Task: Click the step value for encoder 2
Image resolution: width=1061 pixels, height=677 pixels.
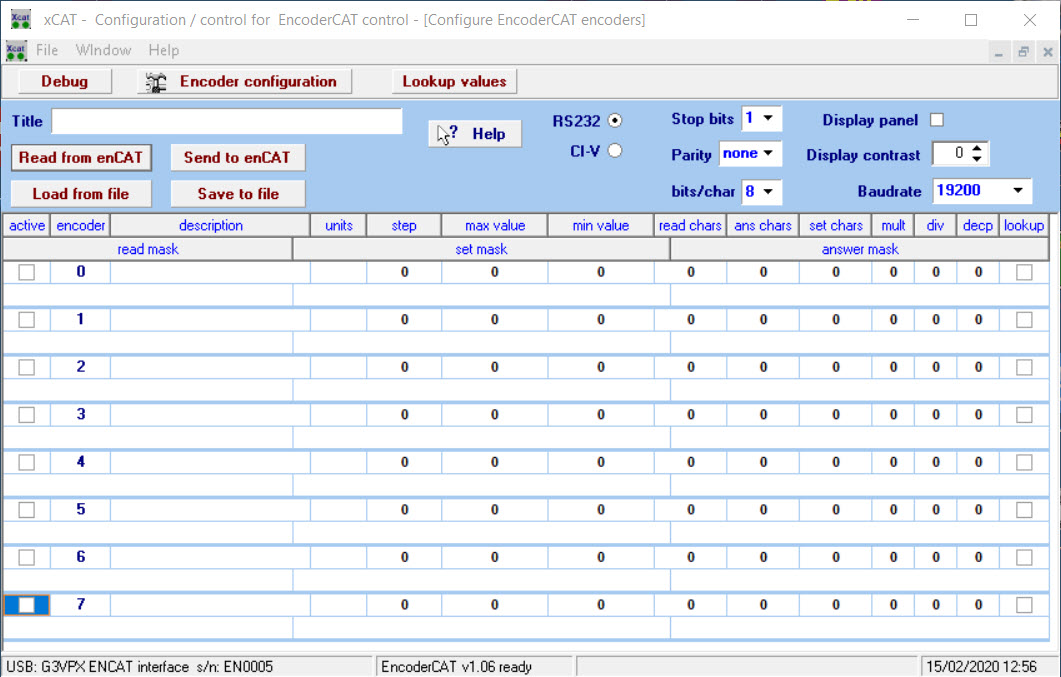Action: pos(404,367)
